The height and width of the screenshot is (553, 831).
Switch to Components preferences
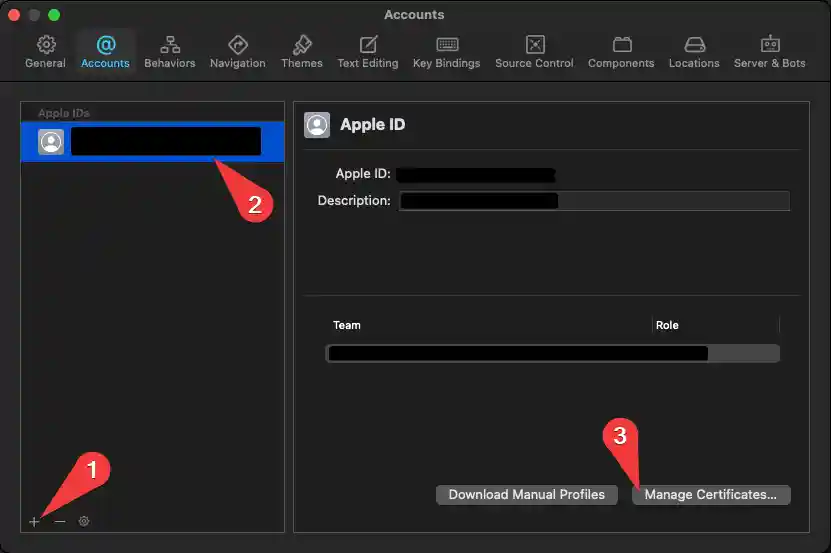click(x=621, y=51)
